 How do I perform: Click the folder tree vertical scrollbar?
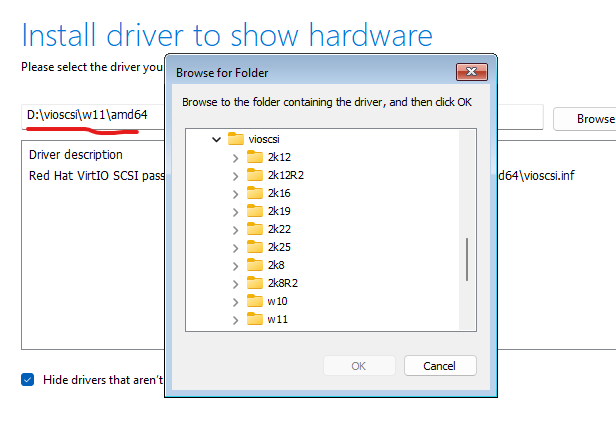pyautogui.click(x=467, y=260)
